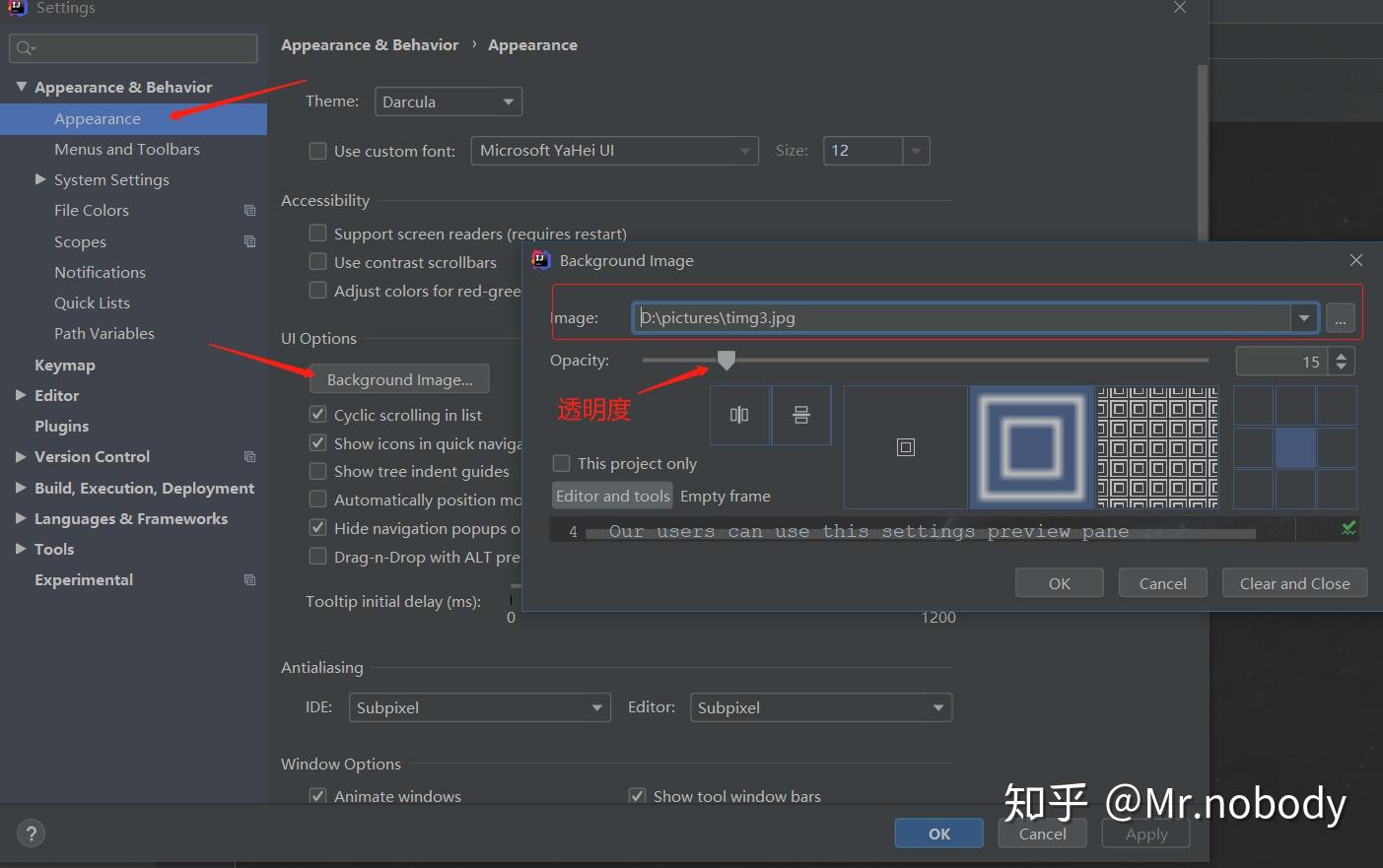Click the small icon beside File Colors
Viewport: 1383px width, 868px height.
tap(249, 210)
